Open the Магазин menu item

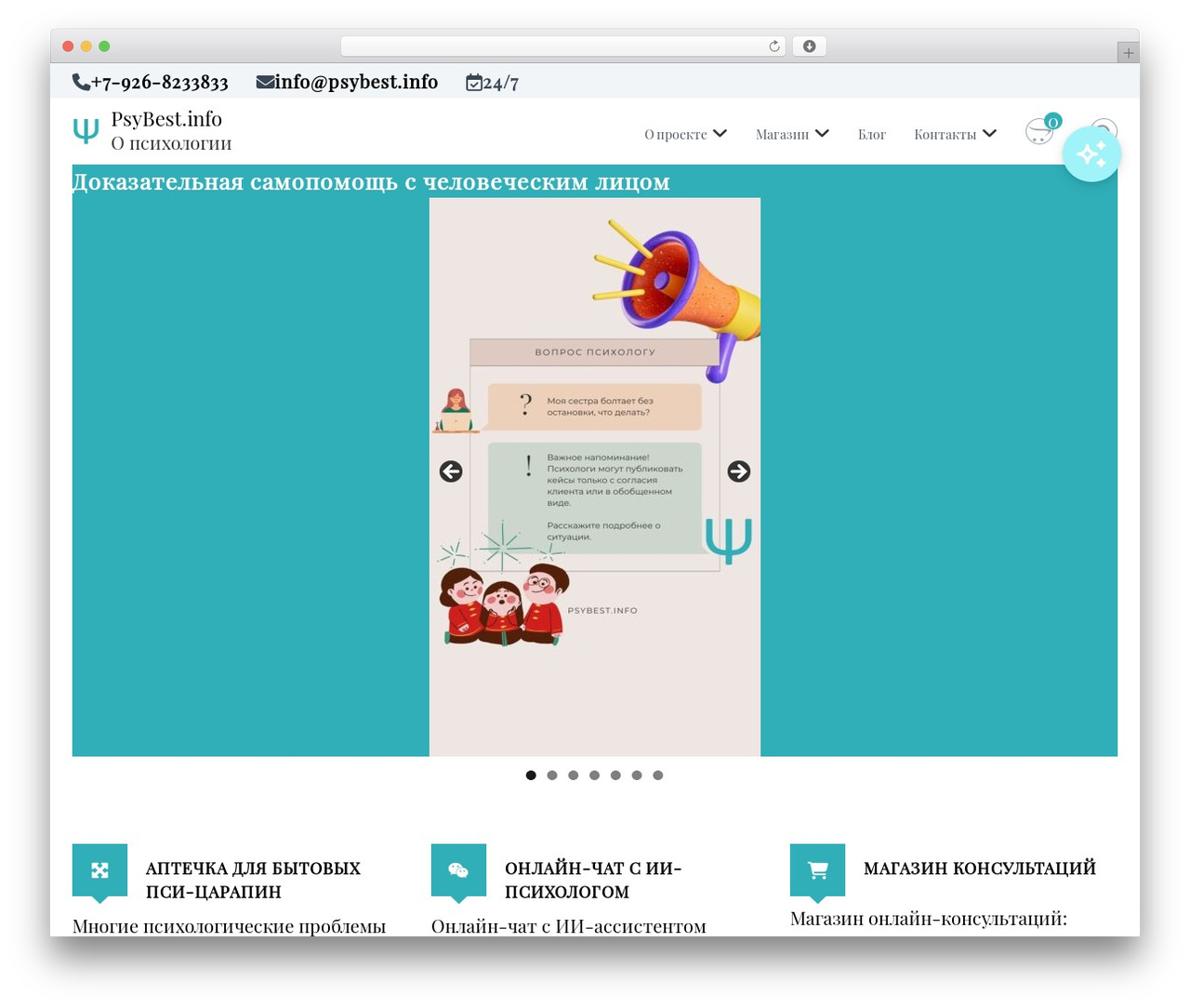(782, 135)
